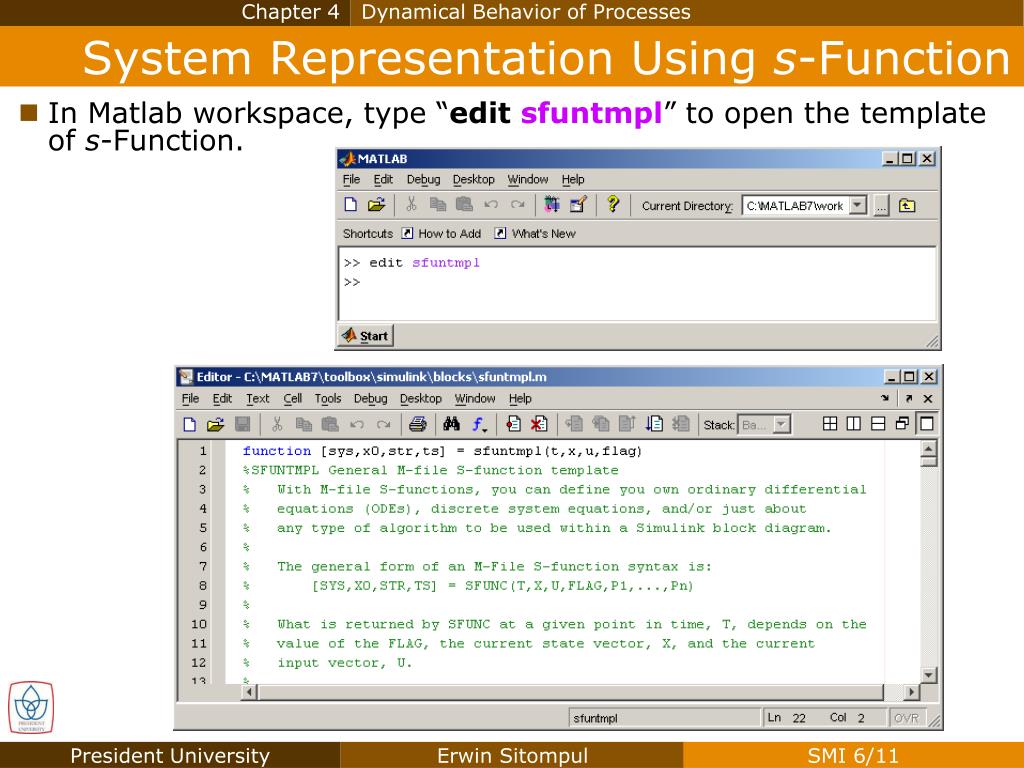Click Editor undock arrow icon
1024x768 pixels.
[908, 398]
